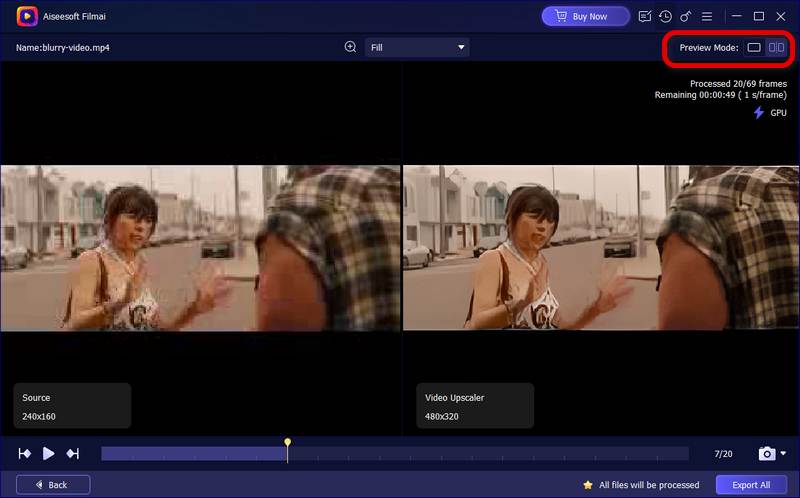The height and width of the screenshot is (498, 800).
Task: Click the zoom-in magnifier icon
Action: click(351, 47)
